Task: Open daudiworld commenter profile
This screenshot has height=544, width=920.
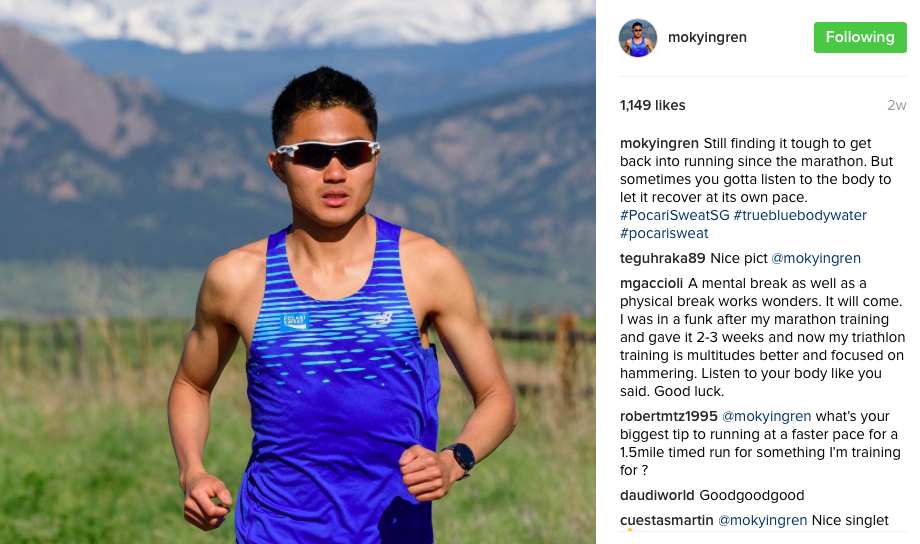Action: (x=657, y=495)
